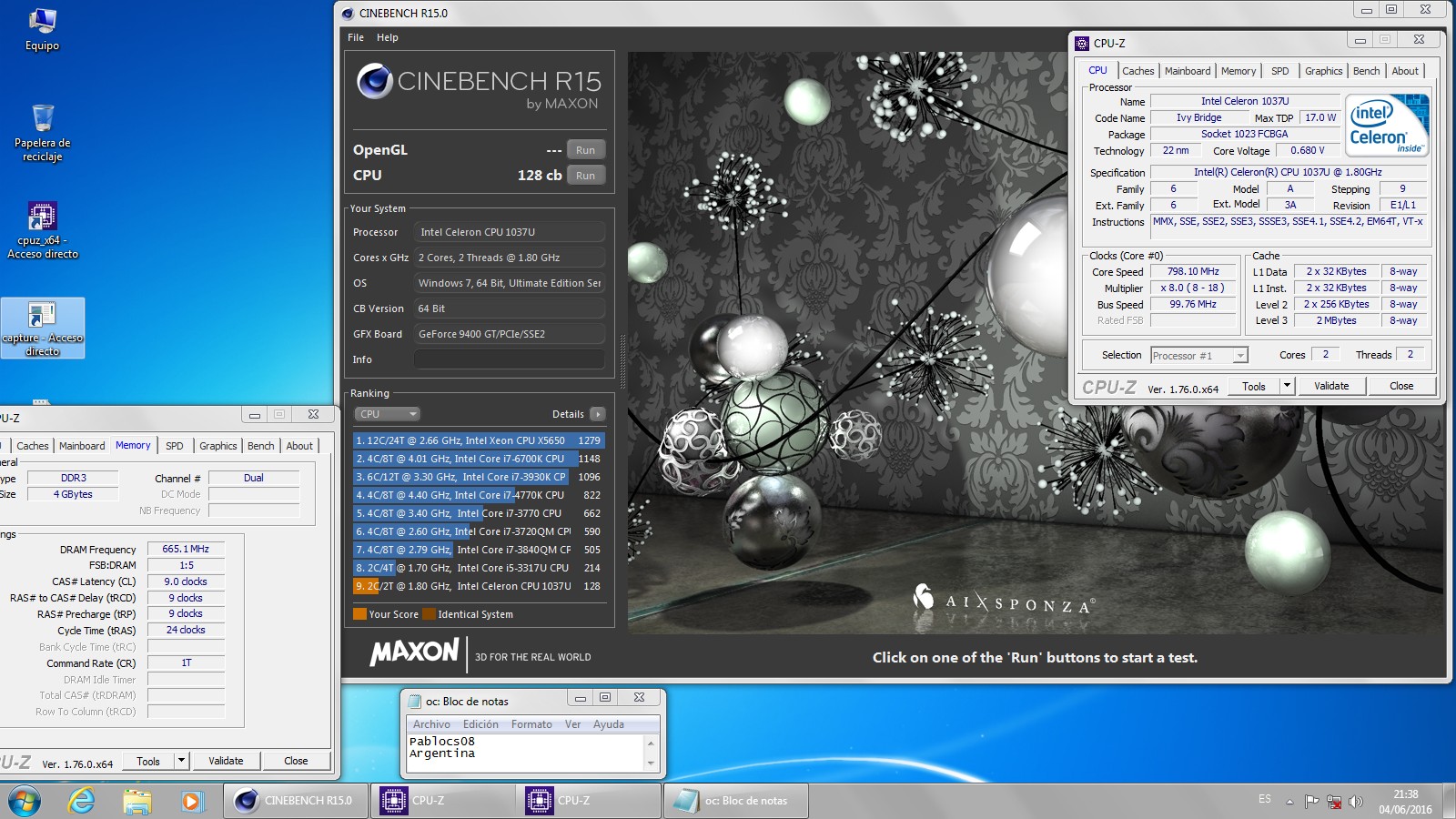The image size is (1456, 819).
Task: Open Notepad Ayuda menu
Action: tap(609, 724)
